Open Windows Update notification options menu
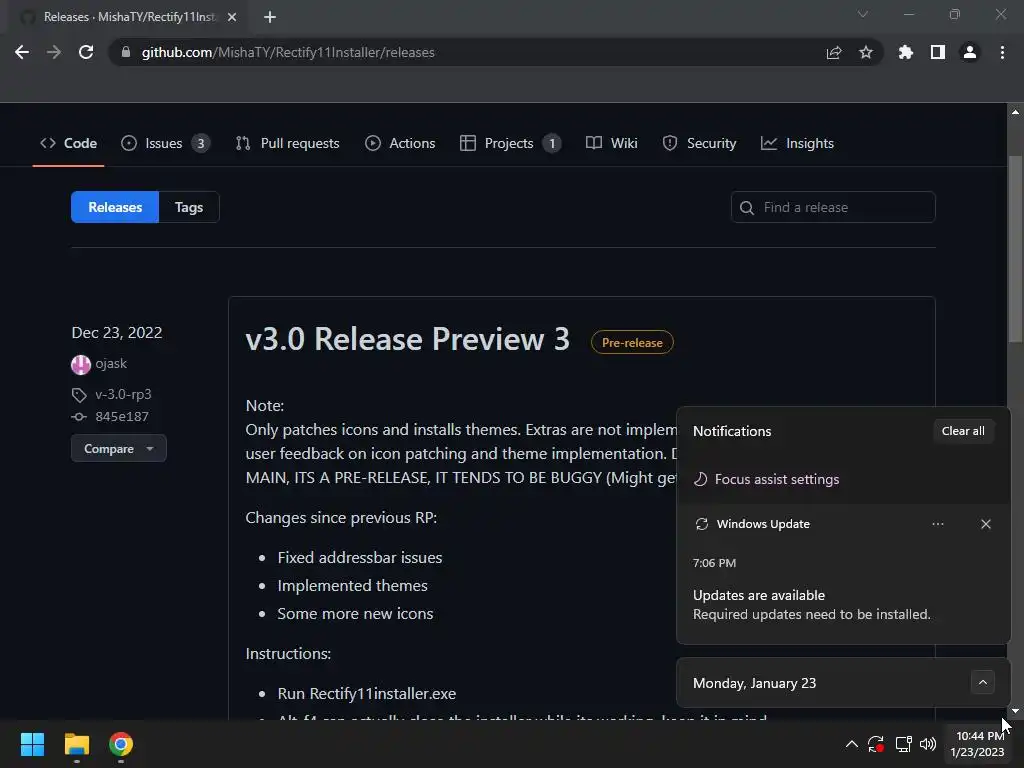The image size is (1024, 768). [x=938, y=524]
